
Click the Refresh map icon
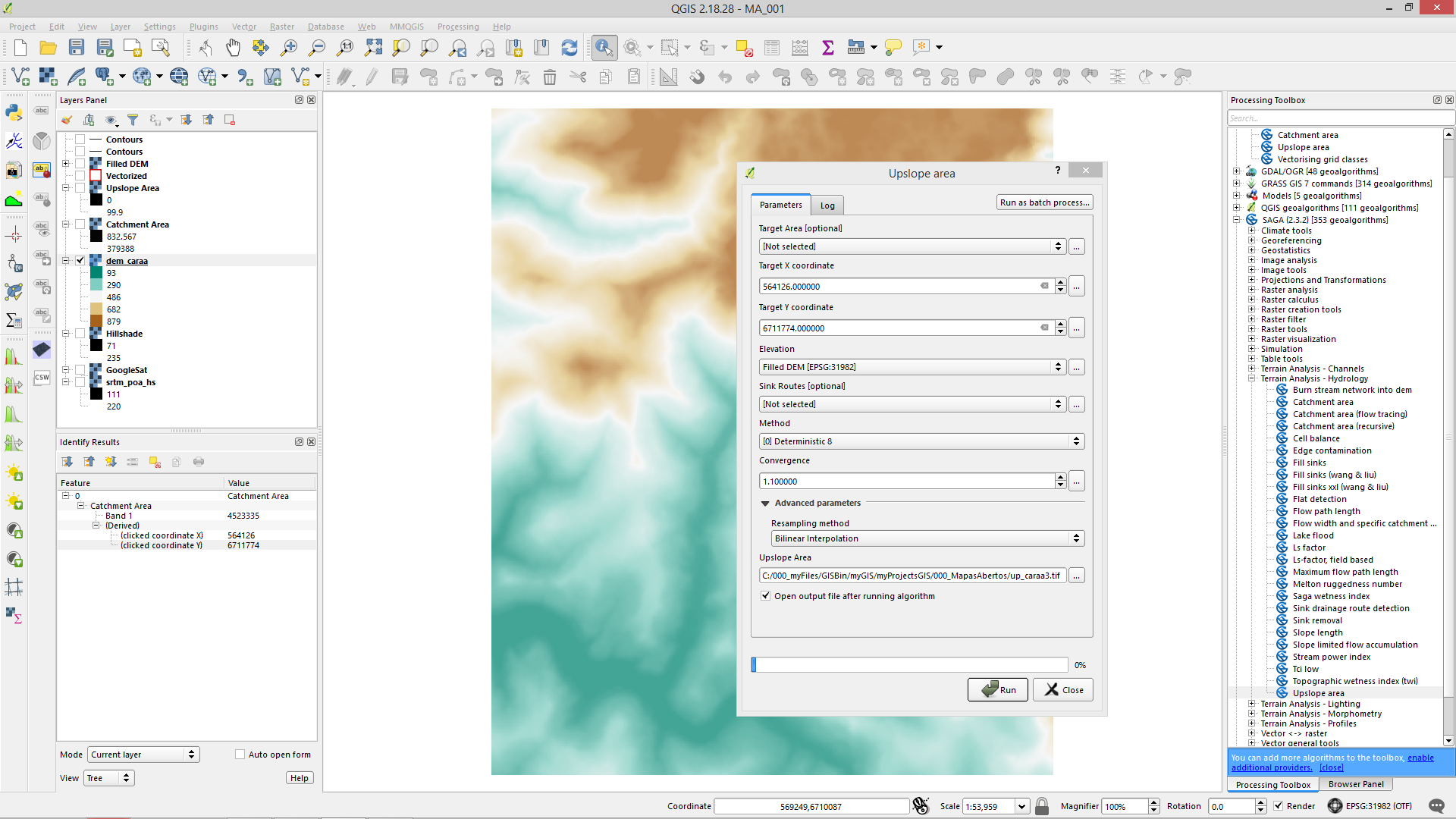pyautogui.click(x=570, y=48)
